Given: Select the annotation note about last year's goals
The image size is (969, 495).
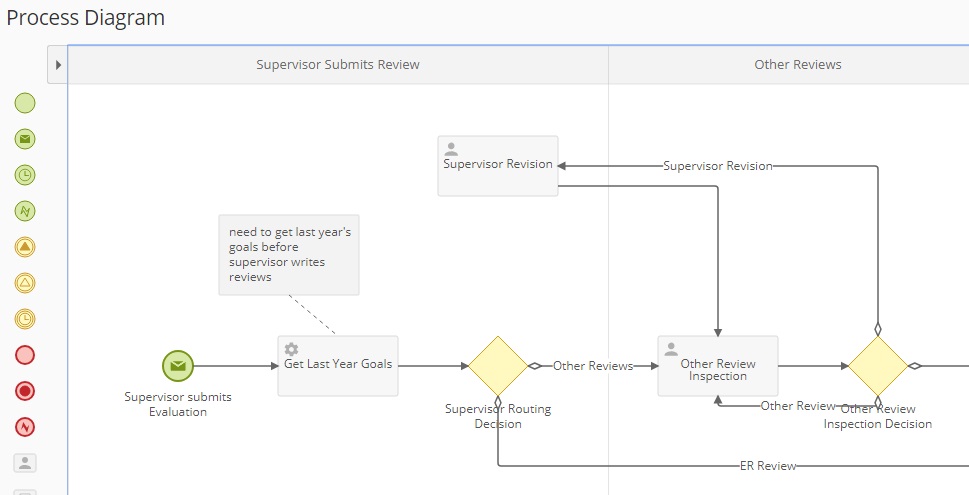Looking at the screenshot, I should coord(289,254).
